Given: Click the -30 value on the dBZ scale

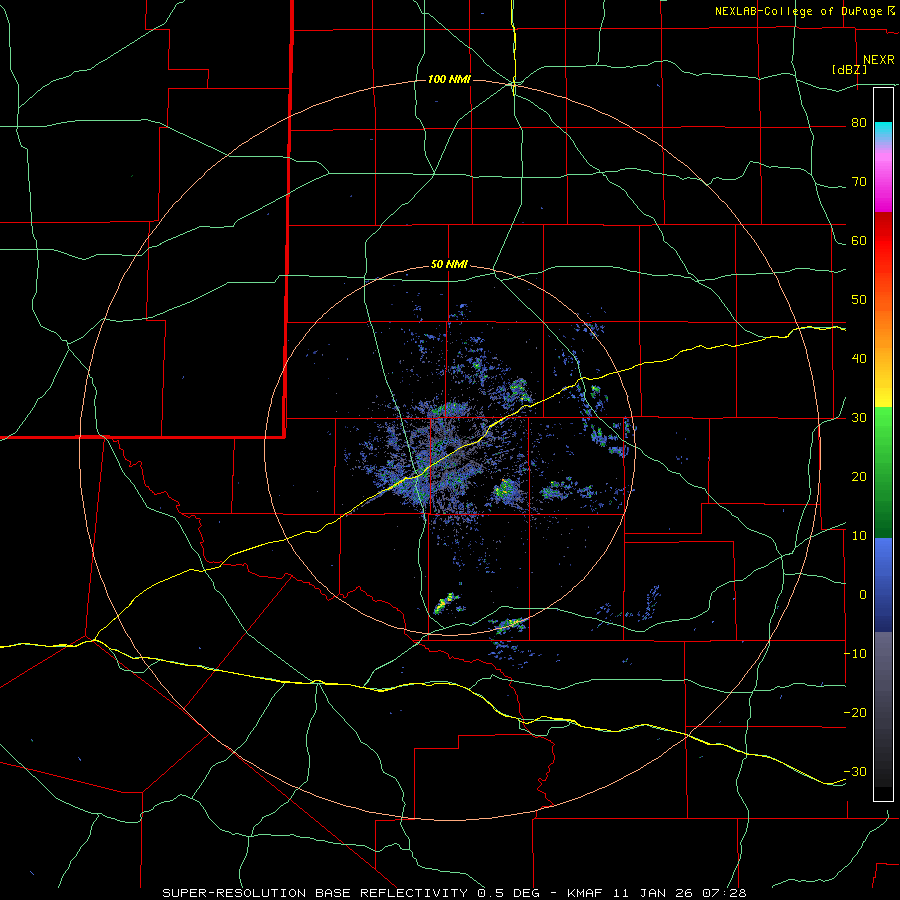Looking at the screenshot, I should 855,771.
